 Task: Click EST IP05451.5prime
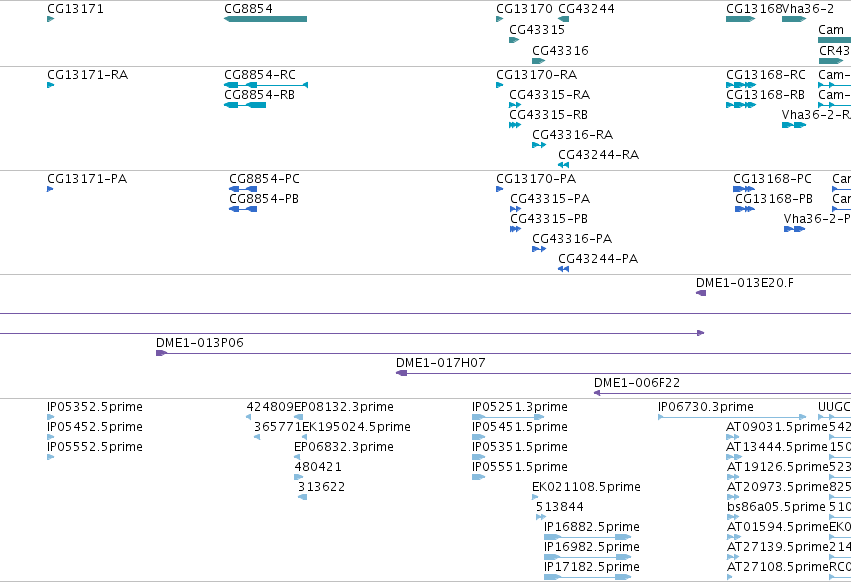point(520,427)
